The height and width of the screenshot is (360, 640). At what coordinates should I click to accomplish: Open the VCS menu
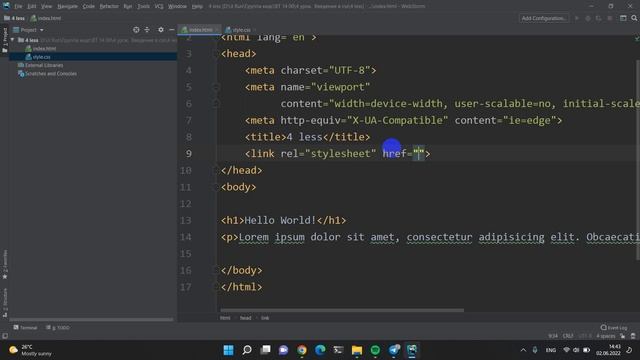pyautogui.click(x=159, y=6)
